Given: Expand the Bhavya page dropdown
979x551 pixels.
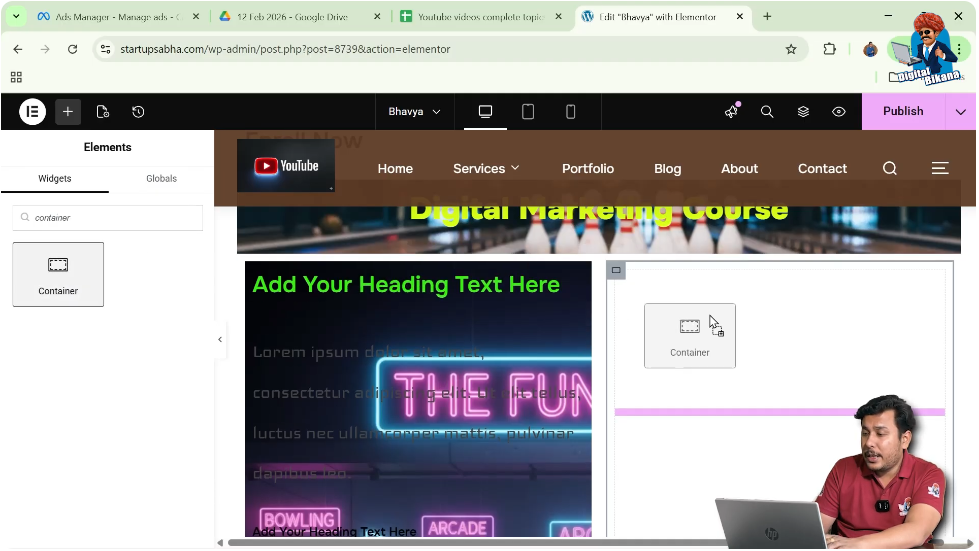Looking at the screenshot, I should click(414, 112).
